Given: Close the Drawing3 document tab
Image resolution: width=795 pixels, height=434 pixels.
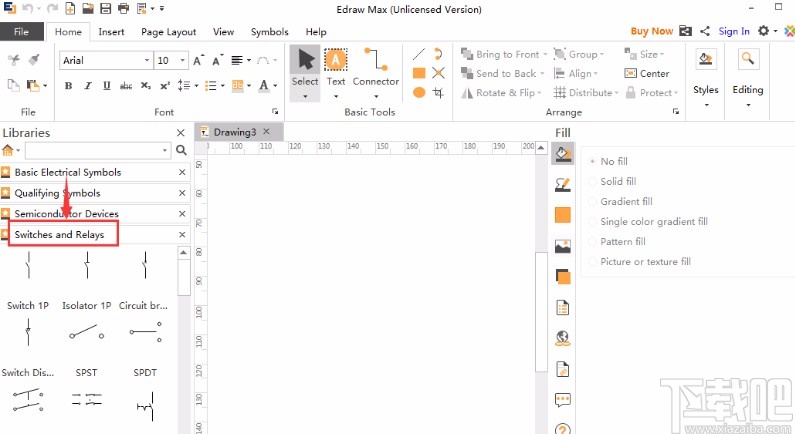Looking at the screenshot, I should 267,132.
